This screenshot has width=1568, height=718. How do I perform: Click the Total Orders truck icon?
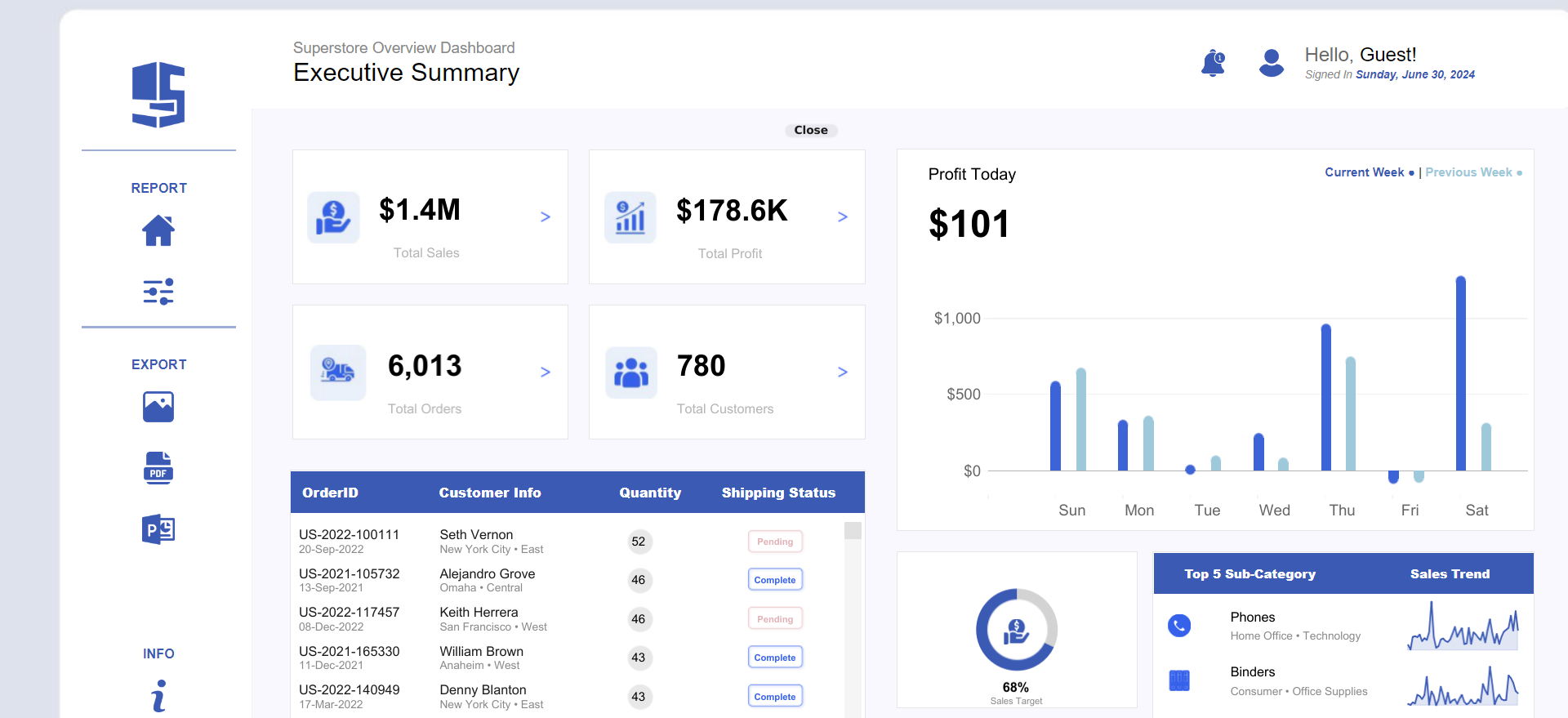[x=338, y=372]
